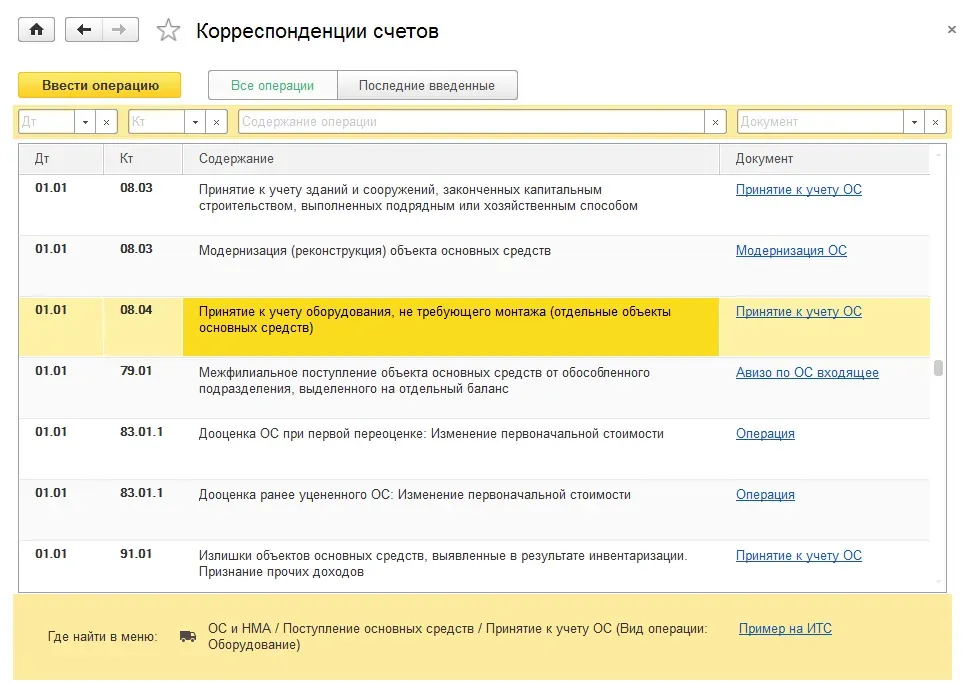Click the back arrow icon
This screenshot has width=969, height=683.
85,29
